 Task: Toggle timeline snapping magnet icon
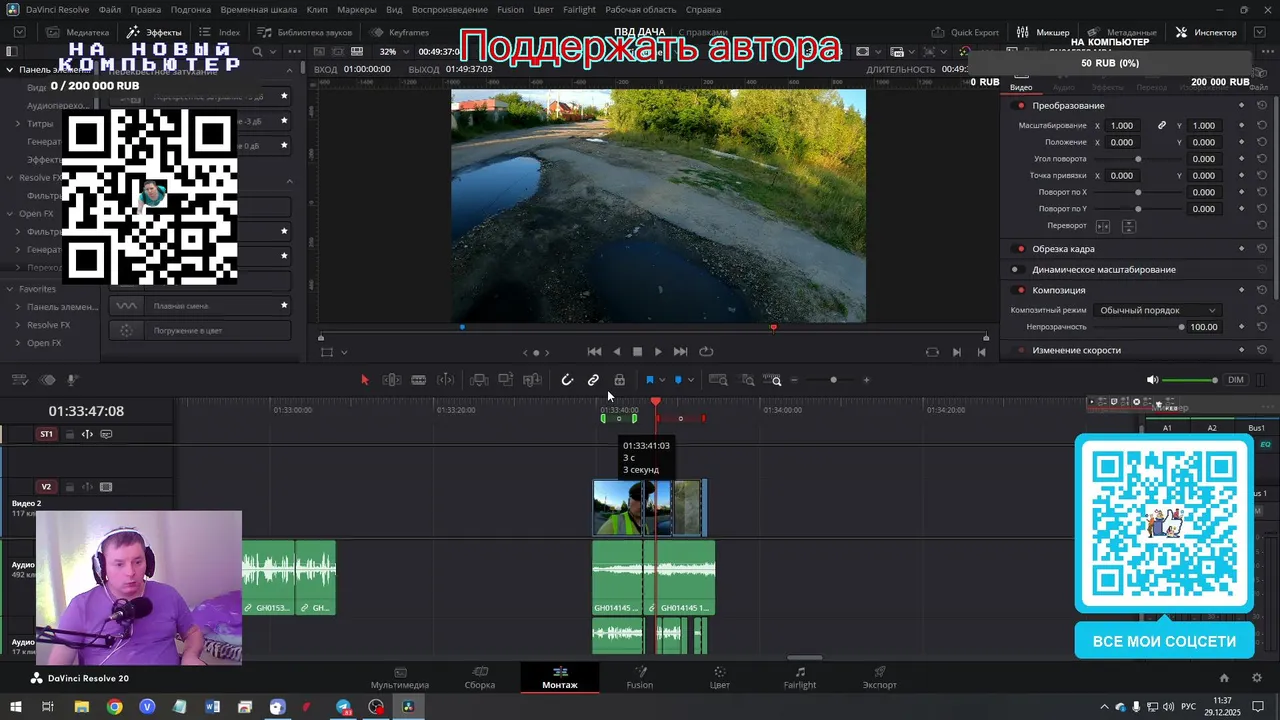pyautogui.click(x=567, y=380)
